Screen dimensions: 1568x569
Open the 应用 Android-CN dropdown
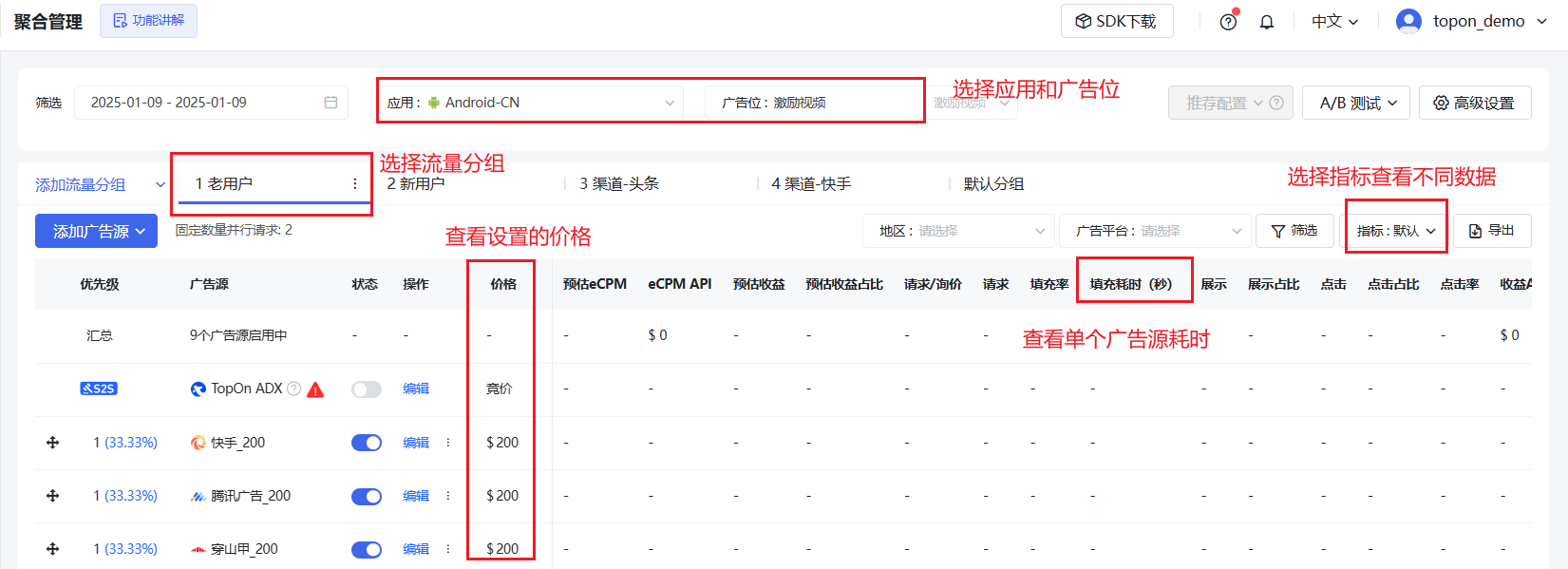click(531, 103)
